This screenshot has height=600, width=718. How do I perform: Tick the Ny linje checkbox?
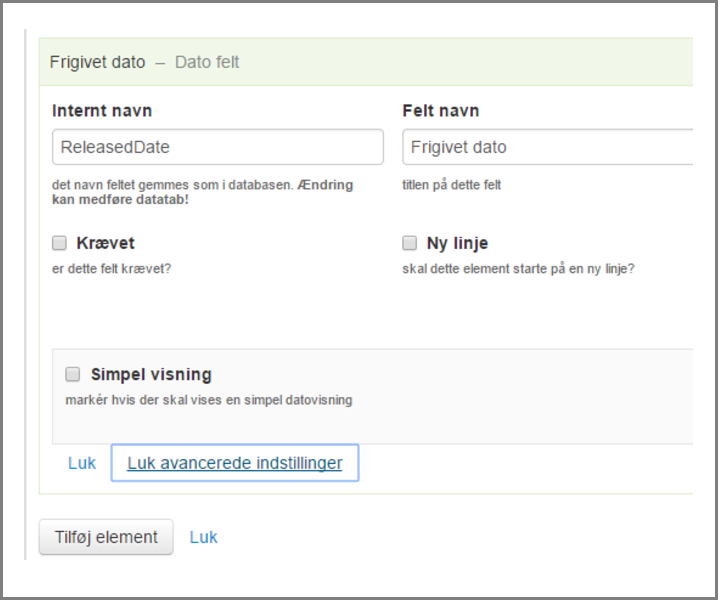pos(409,243)
